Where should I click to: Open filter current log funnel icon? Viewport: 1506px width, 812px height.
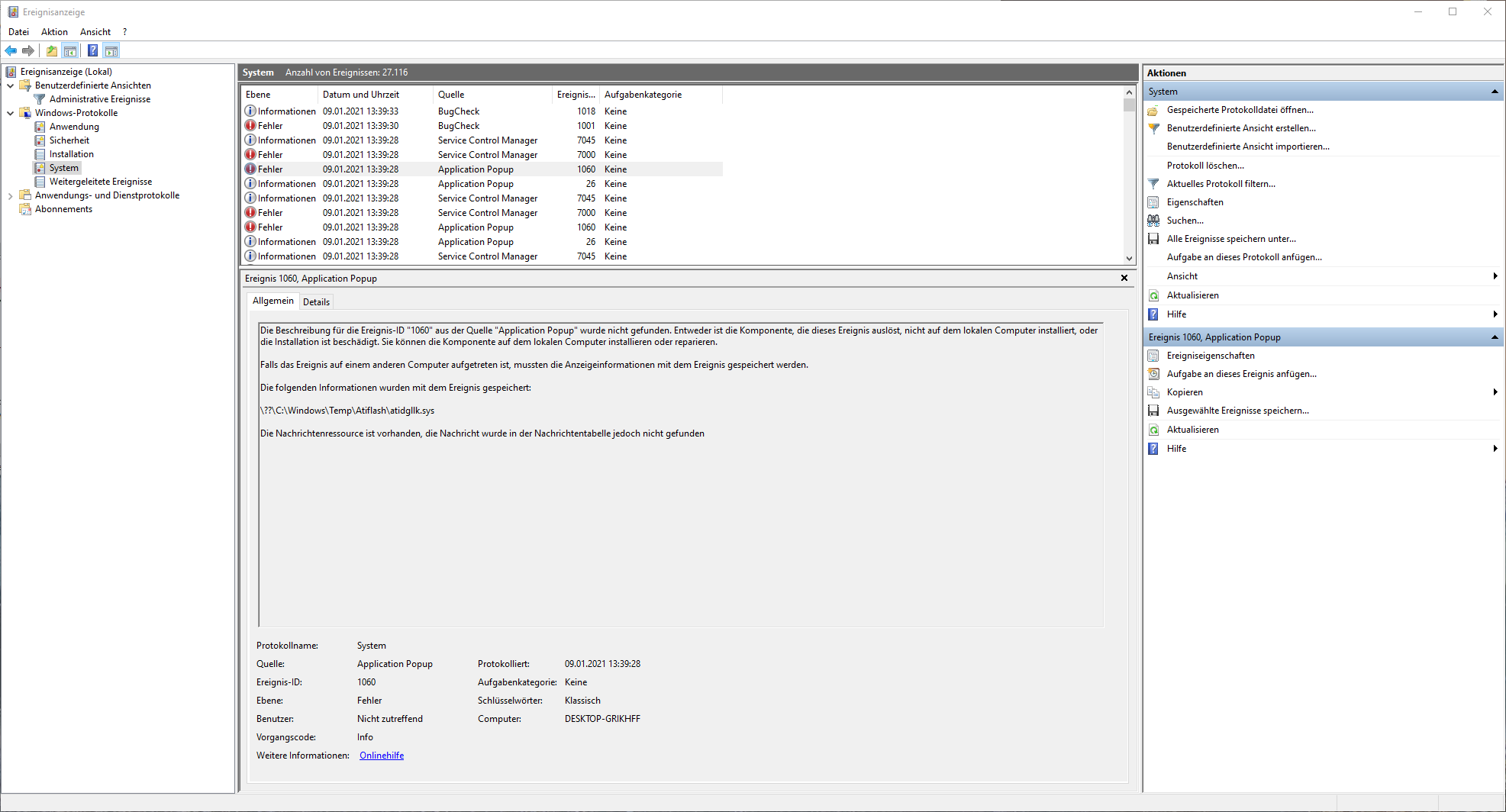coord(1153,184)
